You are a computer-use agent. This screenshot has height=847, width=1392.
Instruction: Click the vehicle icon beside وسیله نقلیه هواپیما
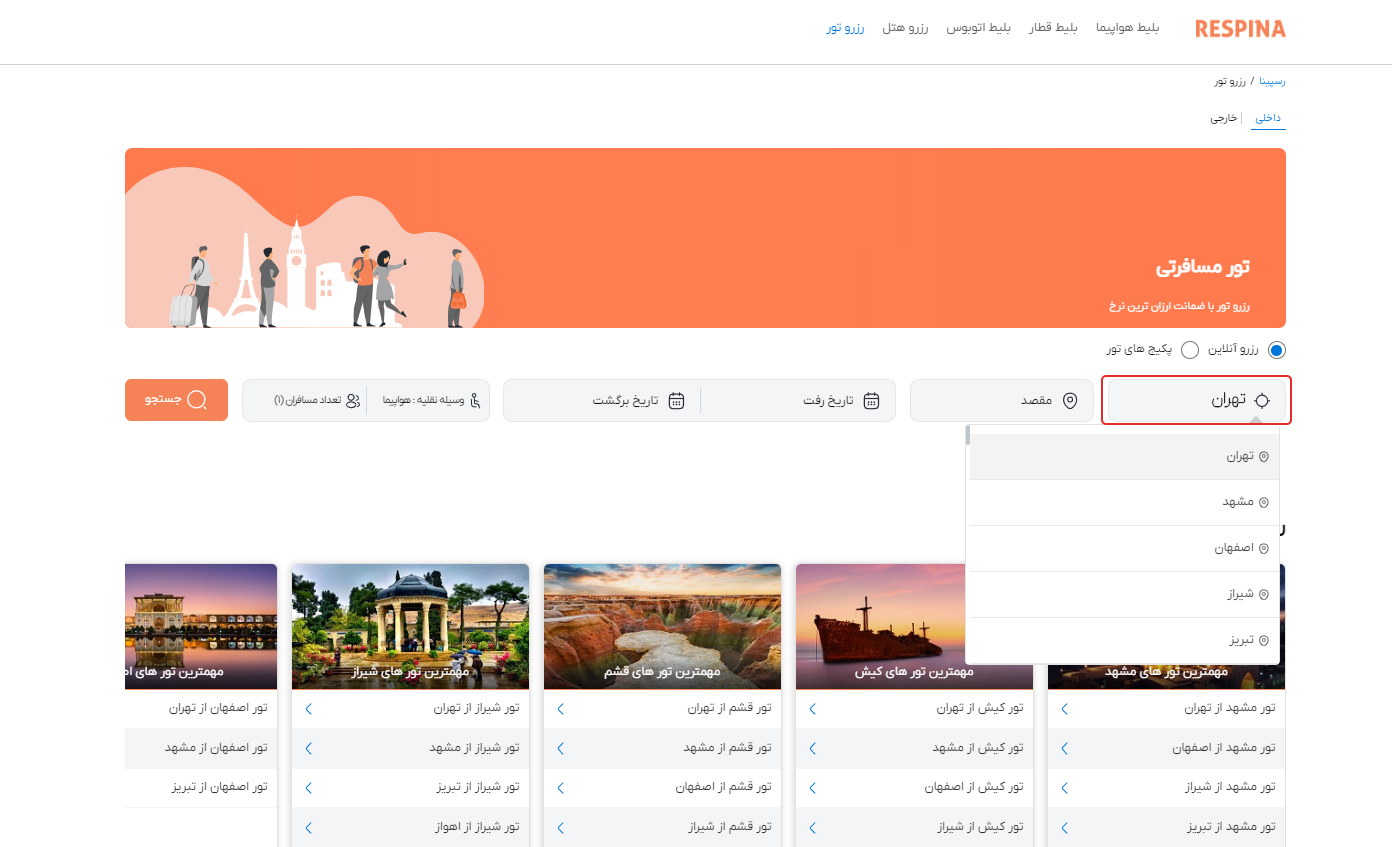[x=477, y=400]
